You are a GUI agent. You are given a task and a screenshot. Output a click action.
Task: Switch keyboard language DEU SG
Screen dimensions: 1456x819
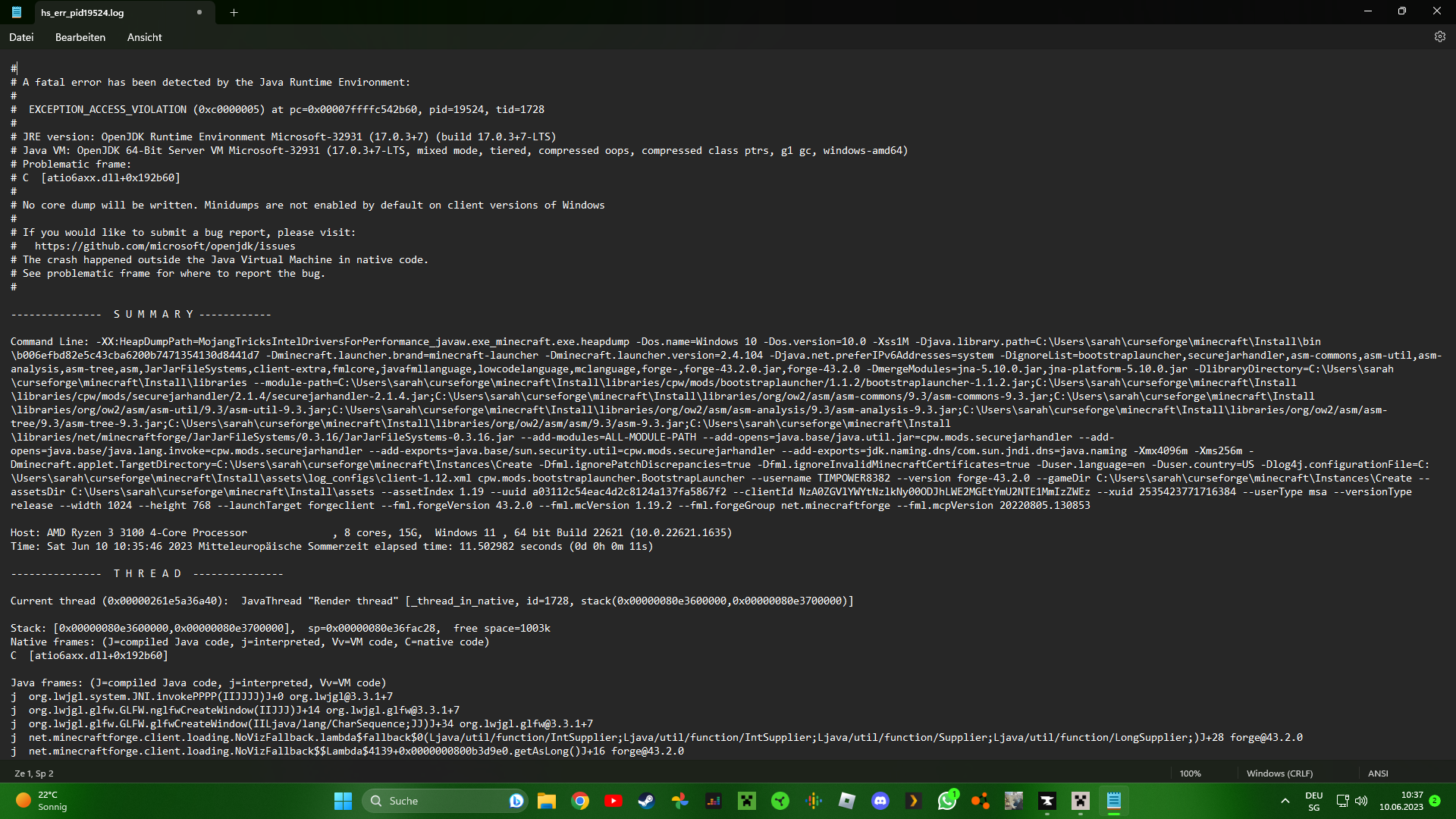(x=1314, y=801)
